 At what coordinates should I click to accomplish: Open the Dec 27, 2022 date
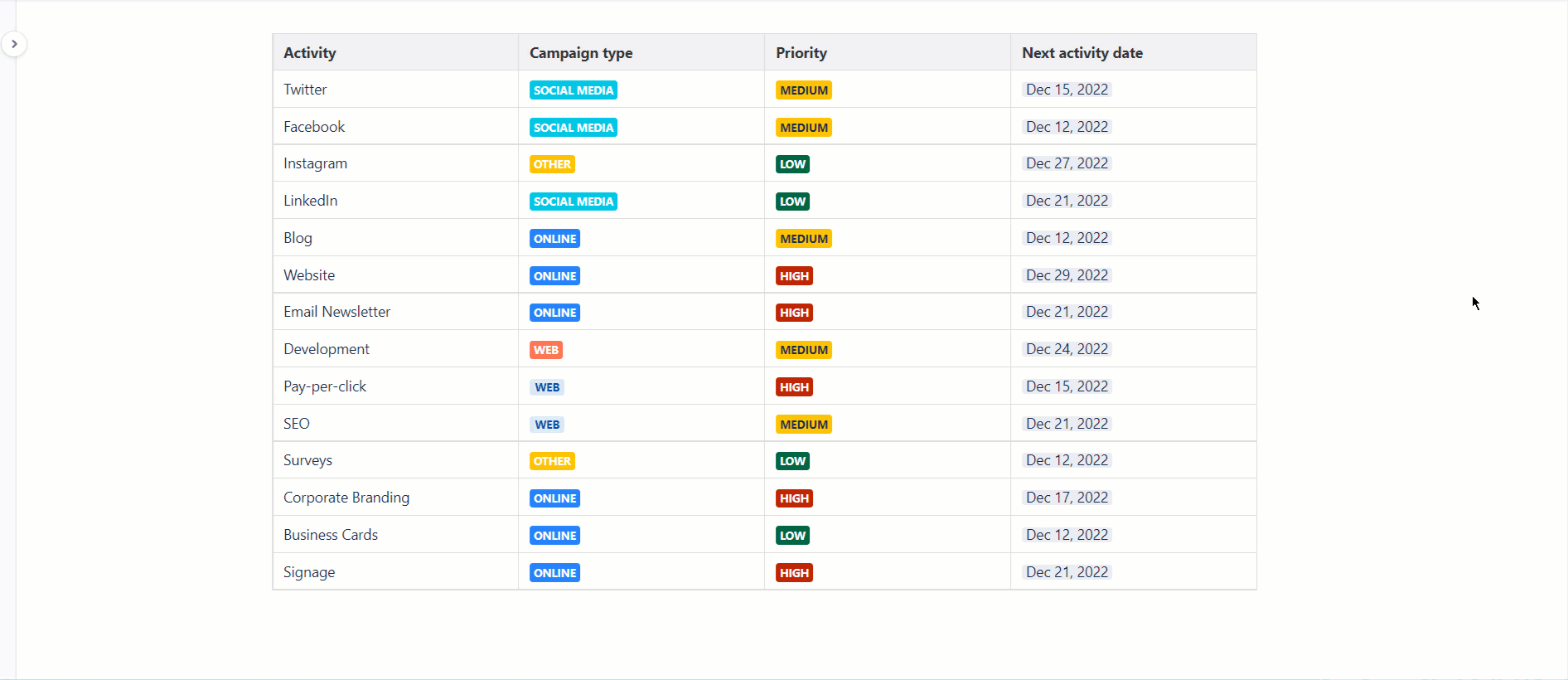tap(1067, 163)
